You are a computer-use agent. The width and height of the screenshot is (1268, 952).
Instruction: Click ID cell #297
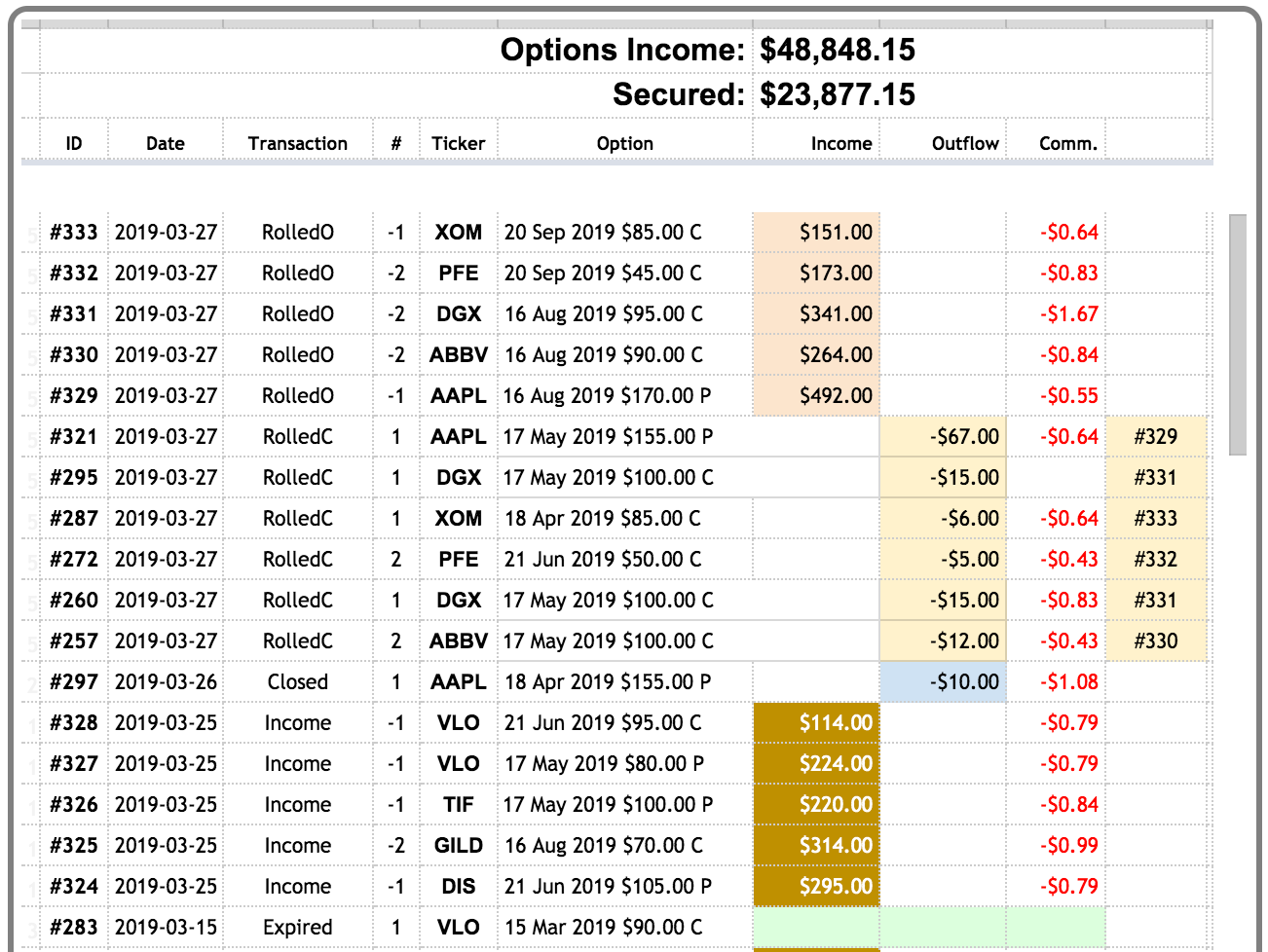tap(74, 682)
